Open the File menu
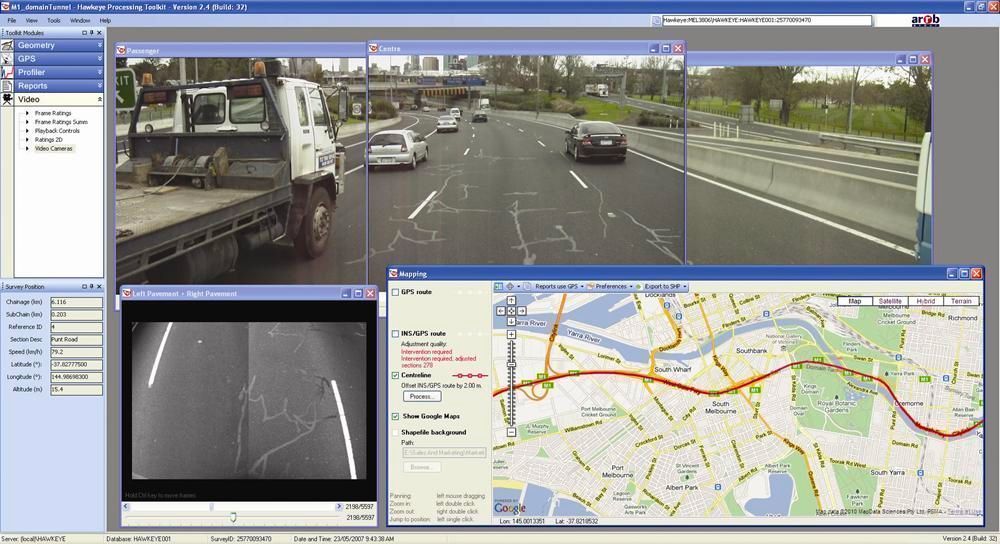The width and height of the screenshot is (1000, 544). point(12,20)
